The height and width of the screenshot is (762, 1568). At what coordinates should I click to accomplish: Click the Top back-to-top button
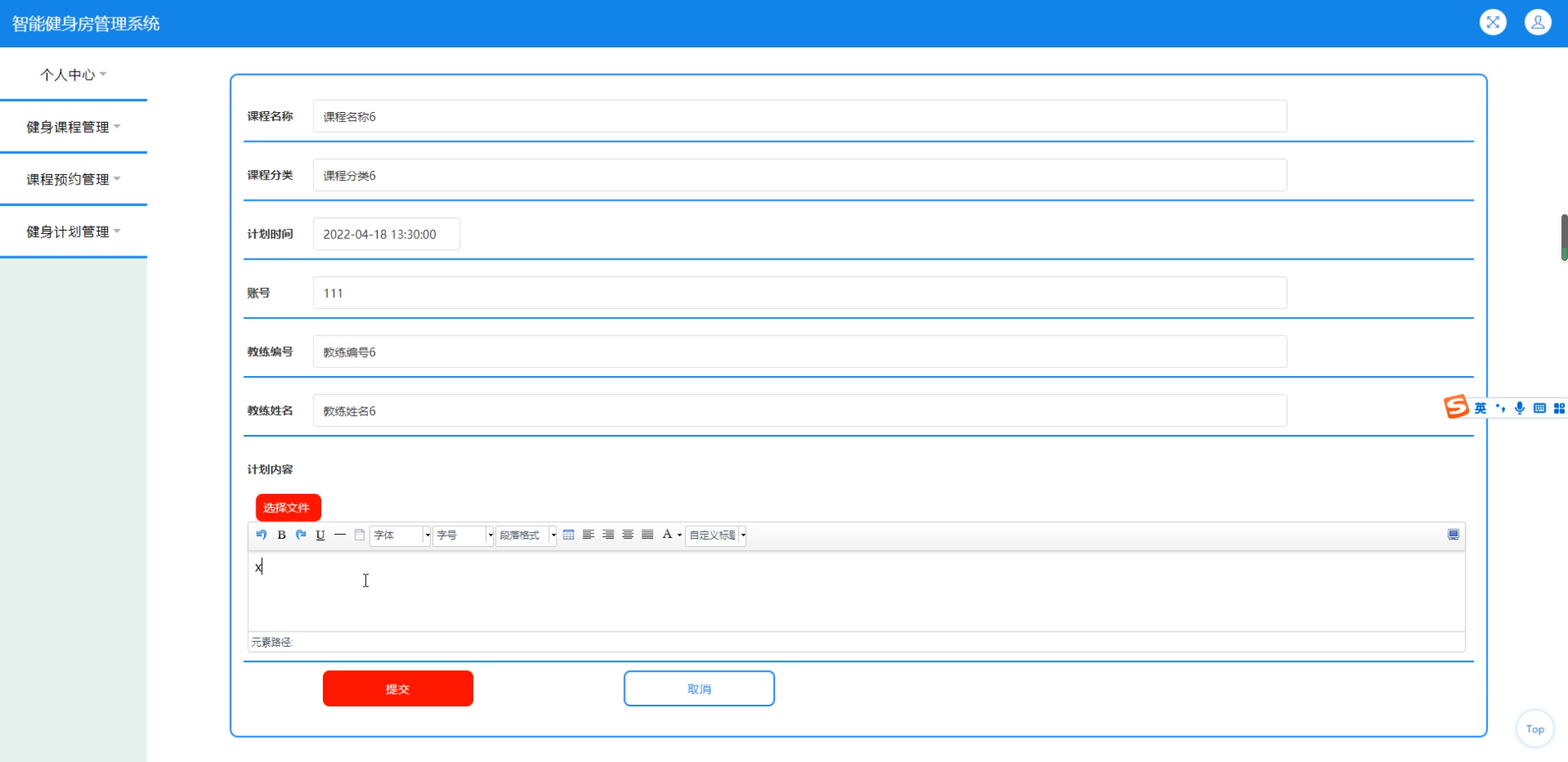click(x=1535, y=729)
